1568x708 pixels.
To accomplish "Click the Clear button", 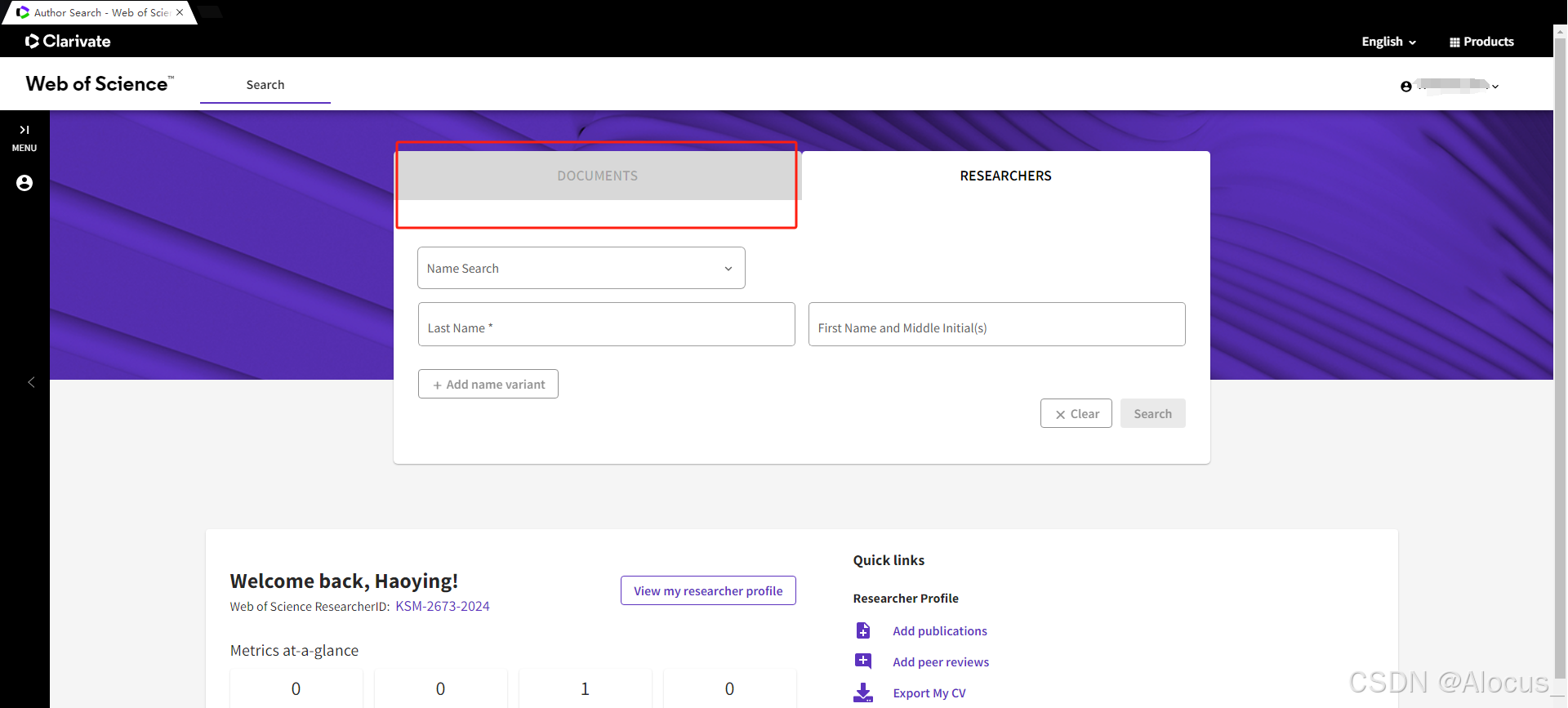I will [1076, 413].
